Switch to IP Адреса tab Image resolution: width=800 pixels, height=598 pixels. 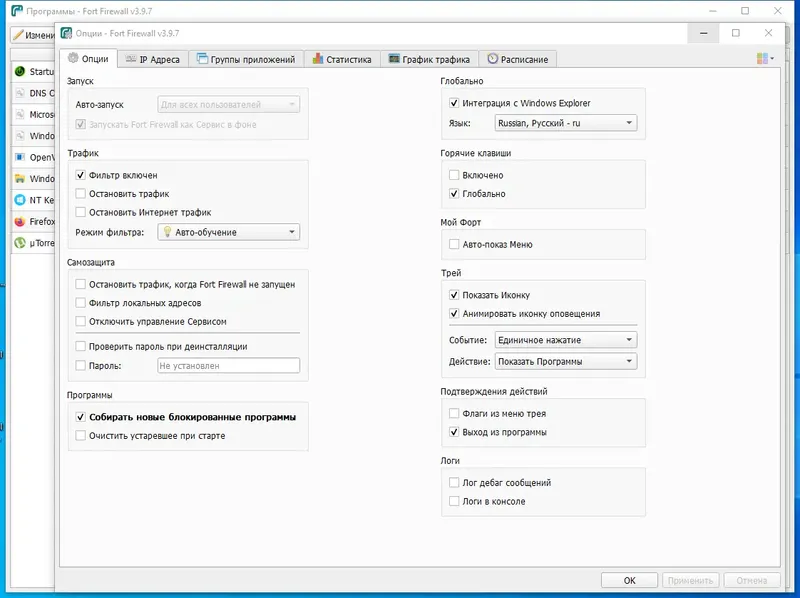153,59
